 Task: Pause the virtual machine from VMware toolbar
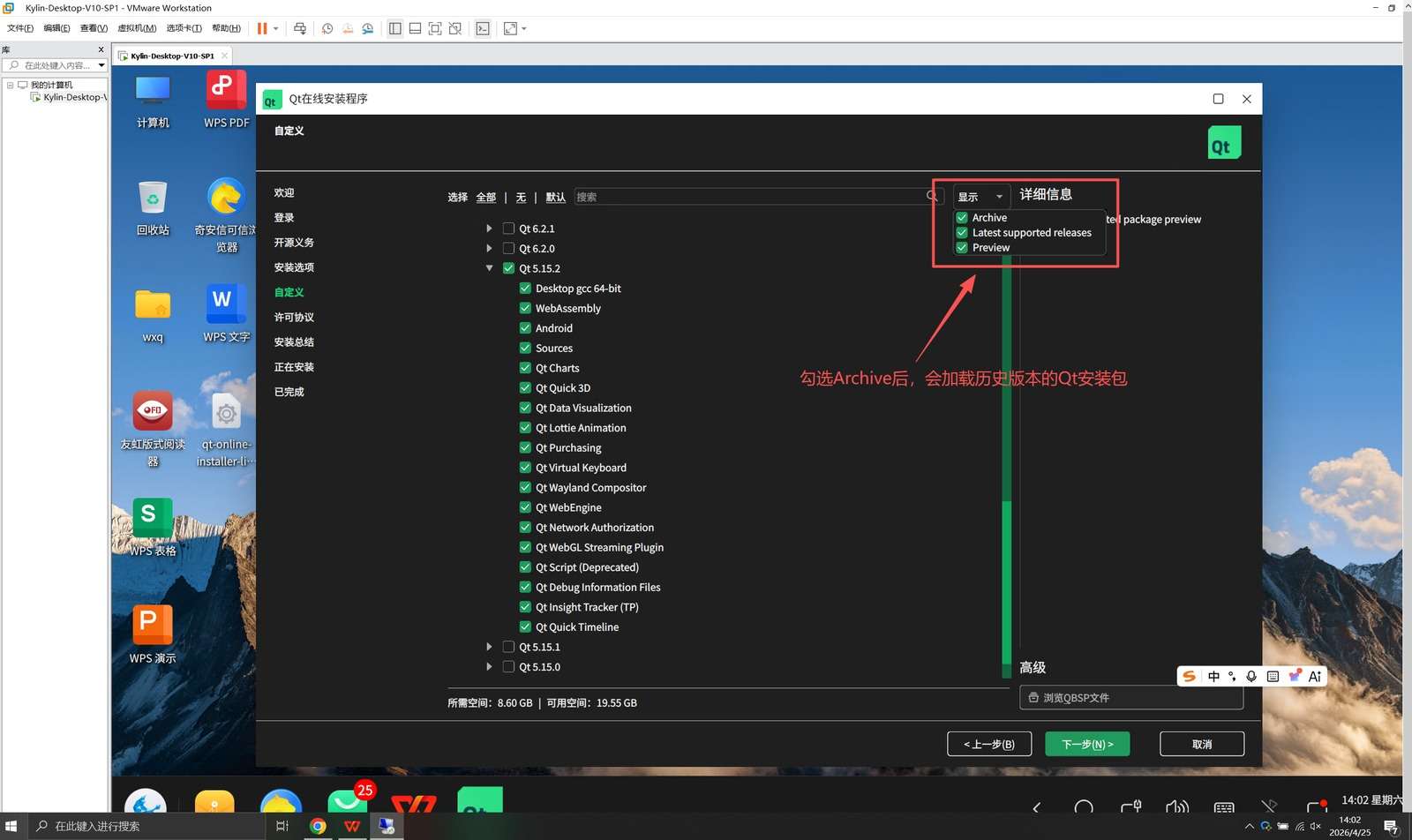[262, 28]
